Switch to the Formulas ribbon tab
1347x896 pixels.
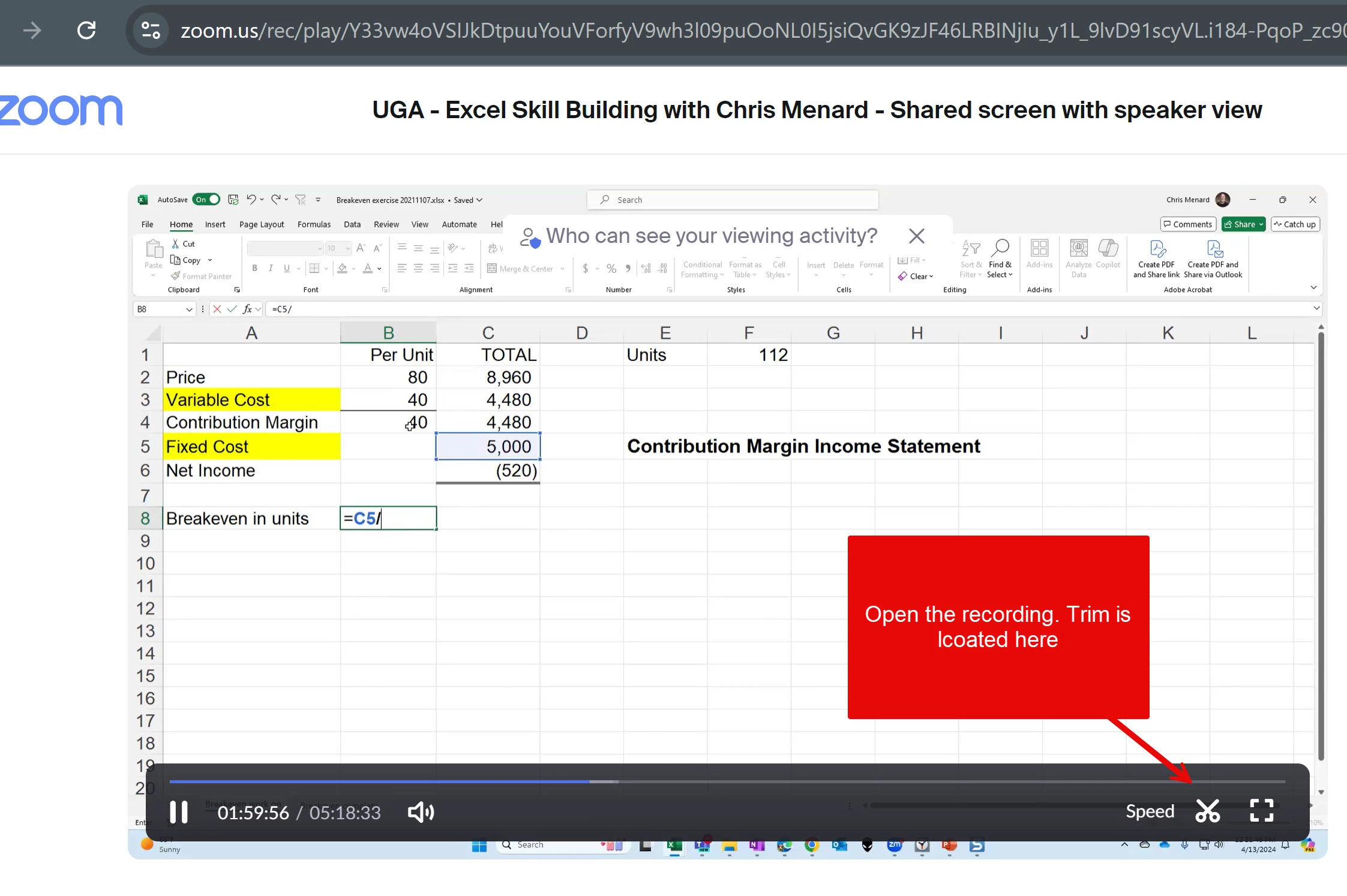(x=314, y=224)
